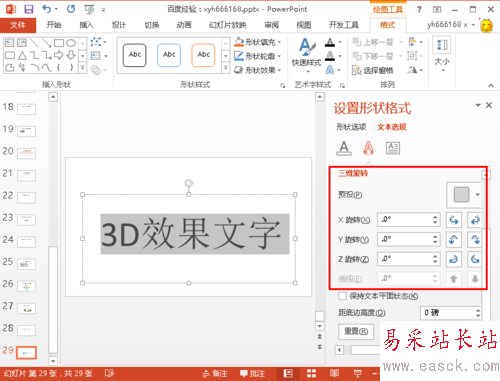The width and height of the screenshot is (500, 381).
Task: Click 备注 notes button in status bar
Action: pos(215,374)
